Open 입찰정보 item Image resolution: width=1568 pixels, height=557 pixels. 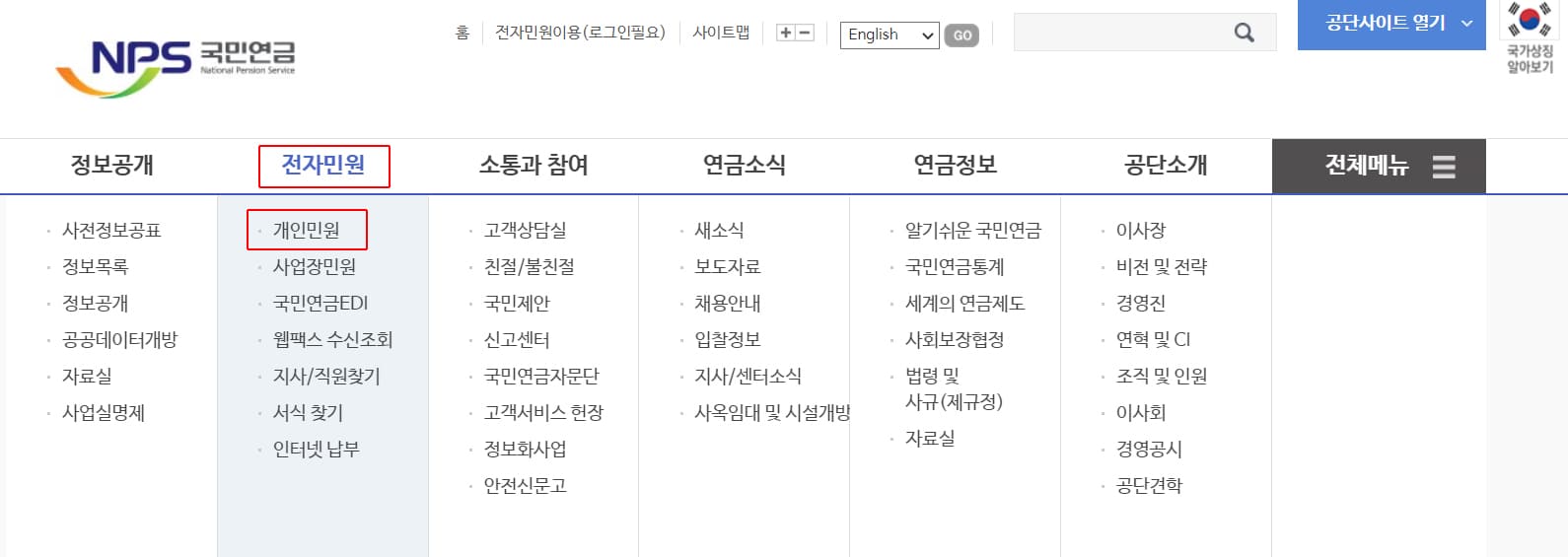tap(728, 340)
